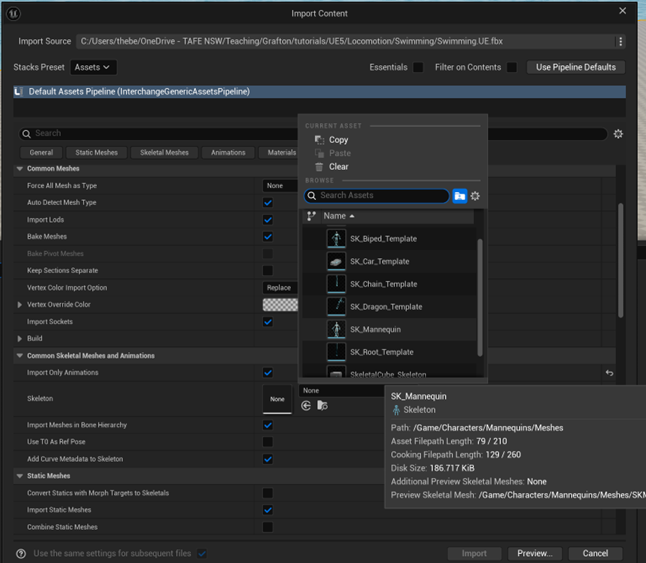The image size is (646, 563).
Task: Click the Use Pipeline Defaults button
Action: pyautogui.click(x=577, y=67)
